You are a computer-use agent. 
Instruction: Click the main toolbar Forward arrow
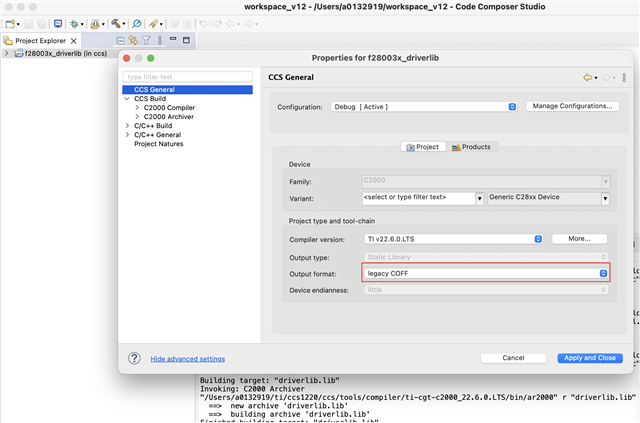[x=248, y=24]
